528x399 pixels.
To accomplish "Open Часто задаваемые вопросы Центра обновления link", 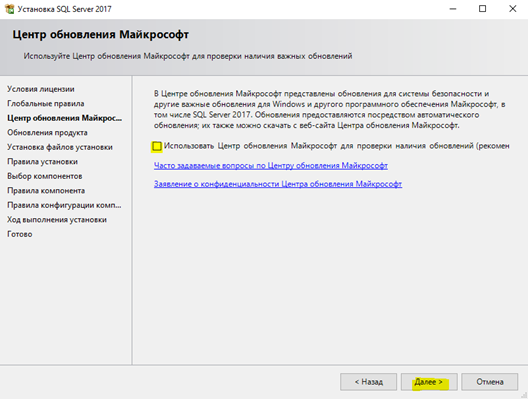I will pos(271,166).
